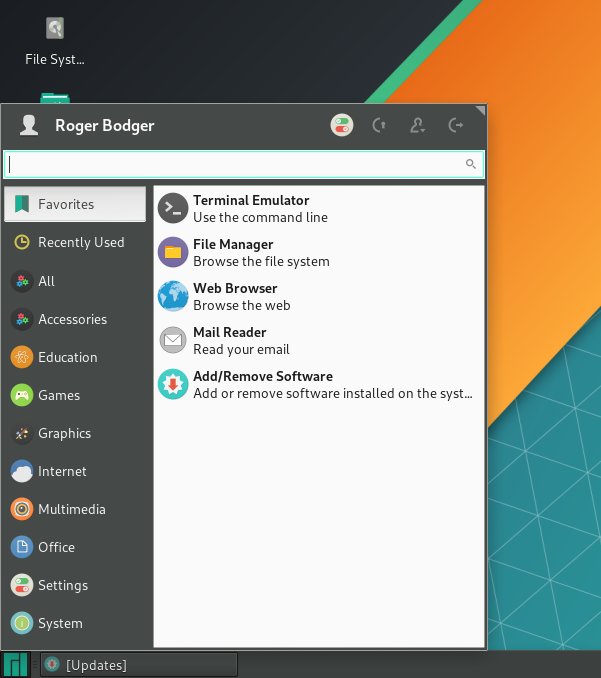Click the Internet category label

[62, 471]
